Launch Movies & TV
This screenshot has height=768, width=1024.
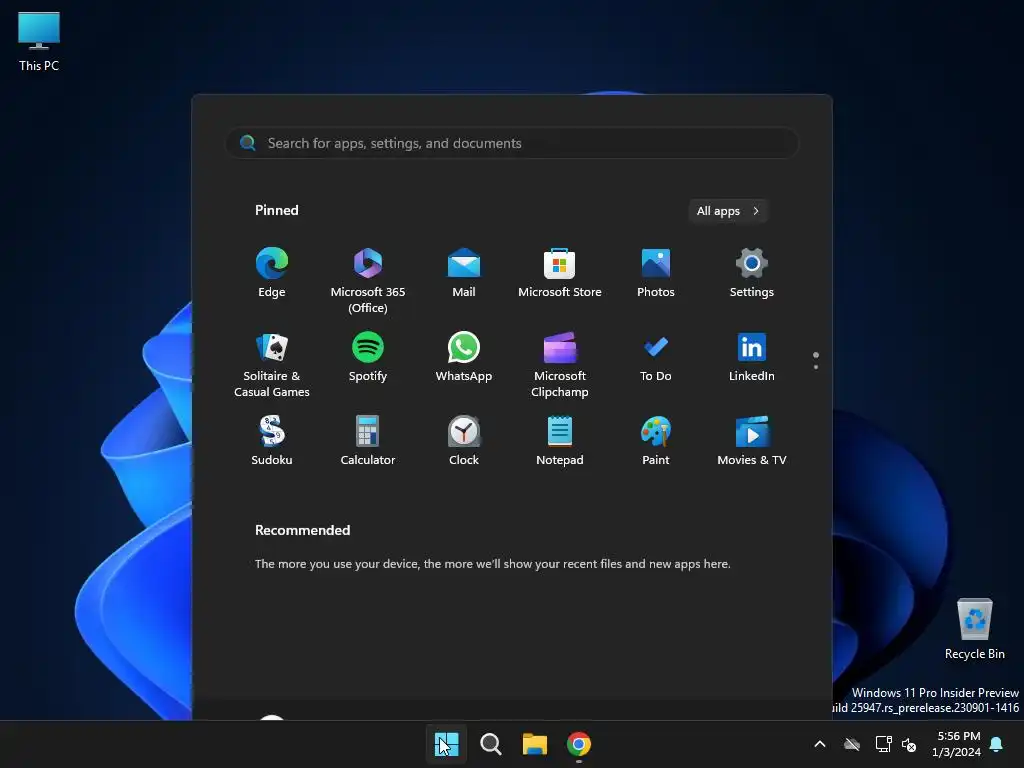[752, 441]
